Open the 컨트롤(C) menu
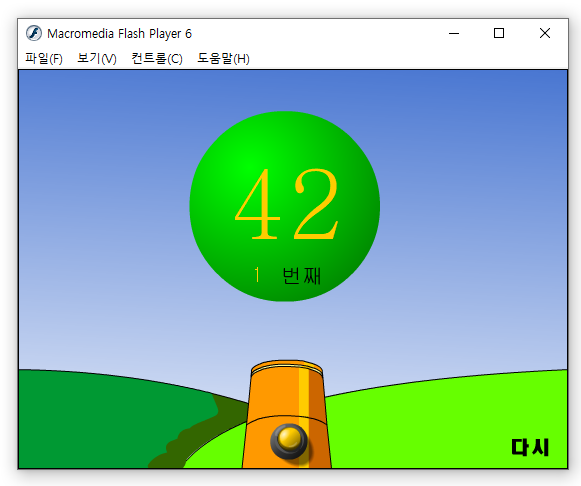Image resolution: width=581 pixels, height=486 pixels. (x=157, y=59)
